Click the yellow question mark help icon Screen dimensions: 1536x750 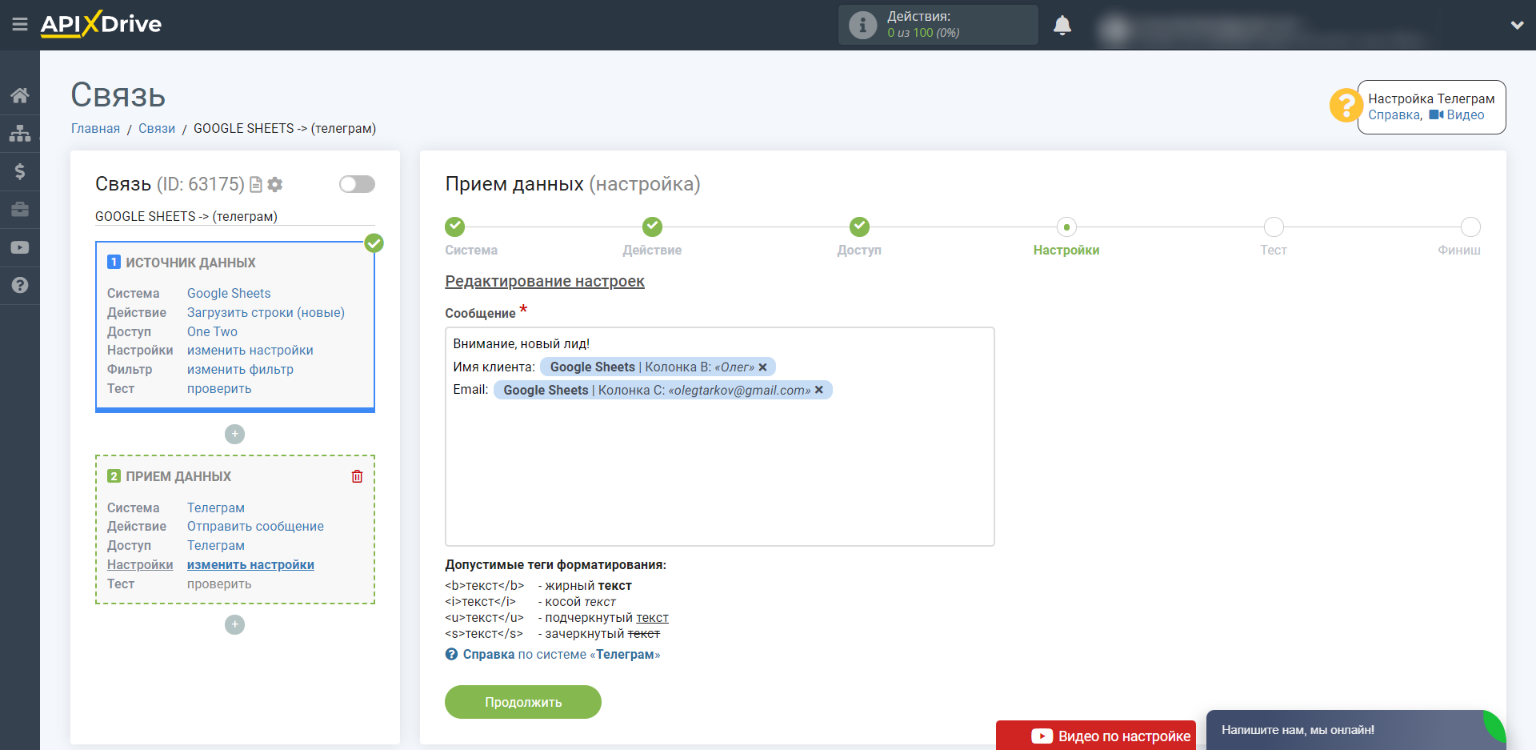(x=1346, y=106)
